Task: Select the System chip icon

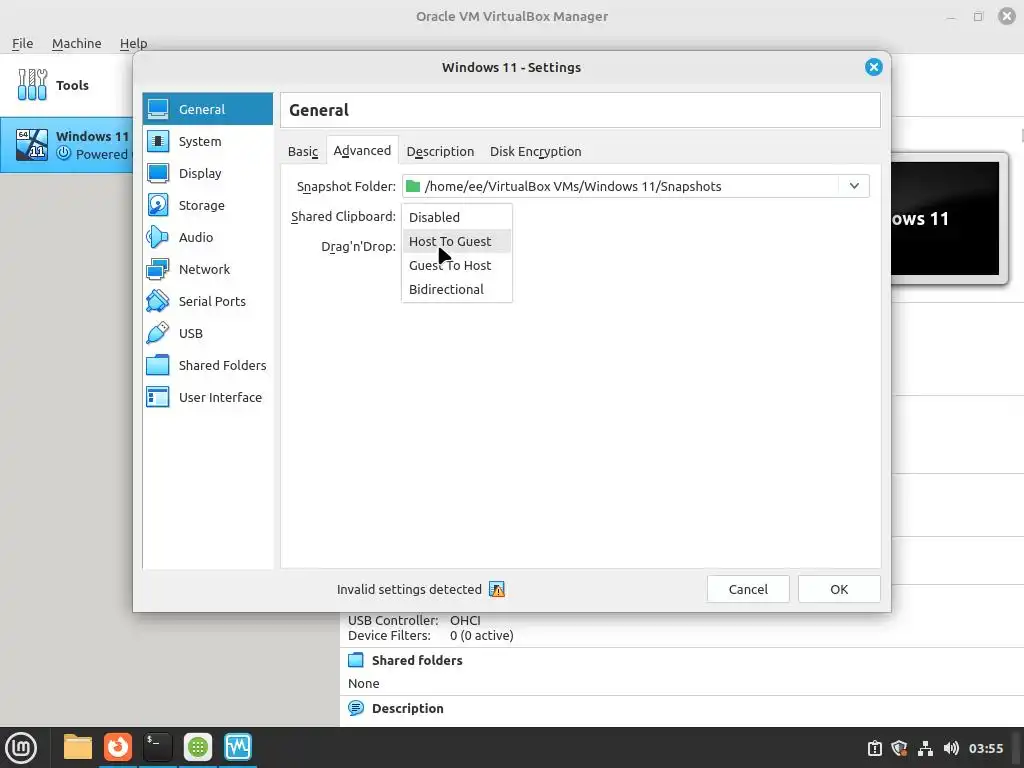Action: [158, 141]
